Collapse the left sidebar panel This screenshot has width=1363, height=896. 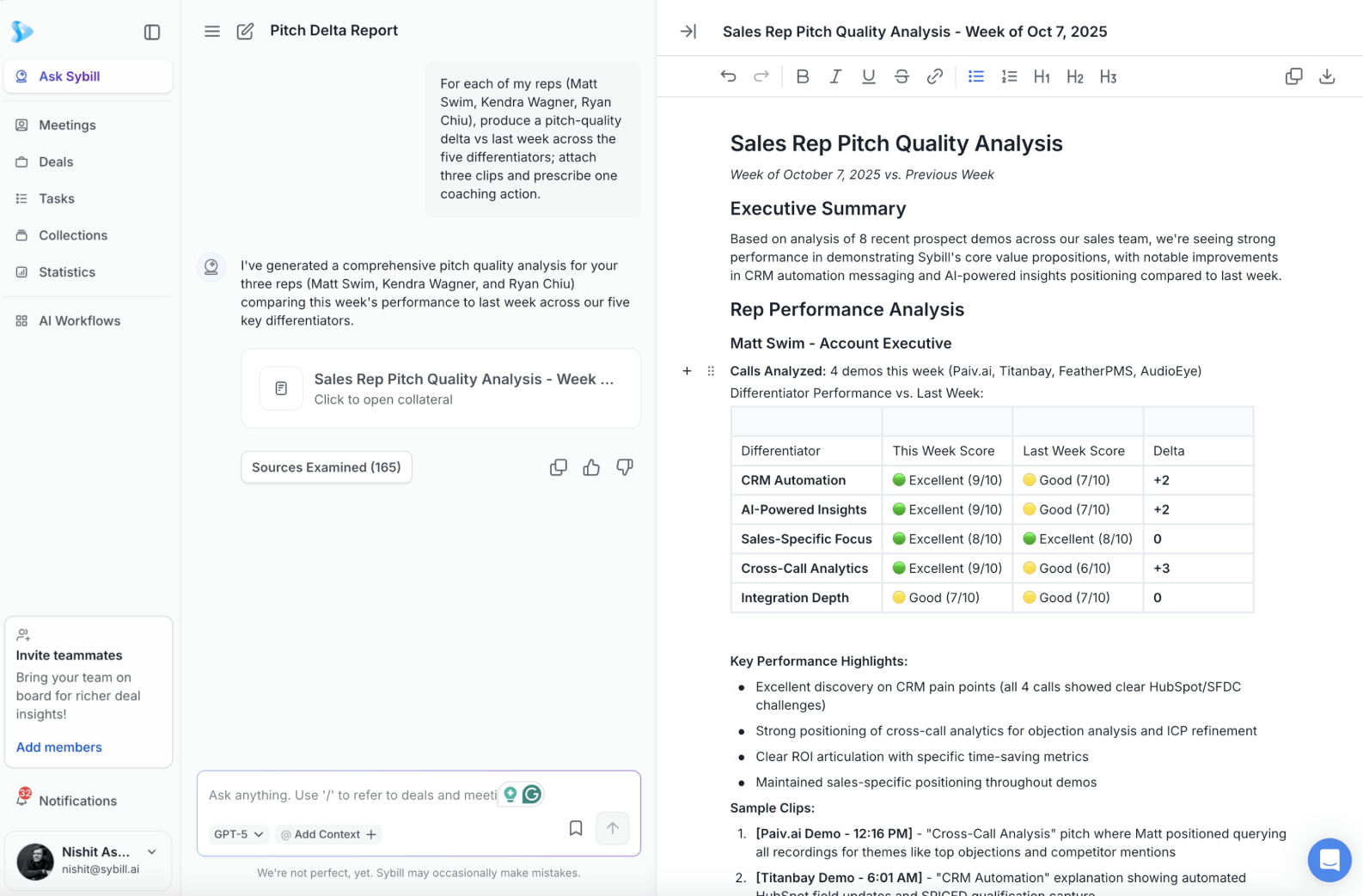(x=152, y=32)
